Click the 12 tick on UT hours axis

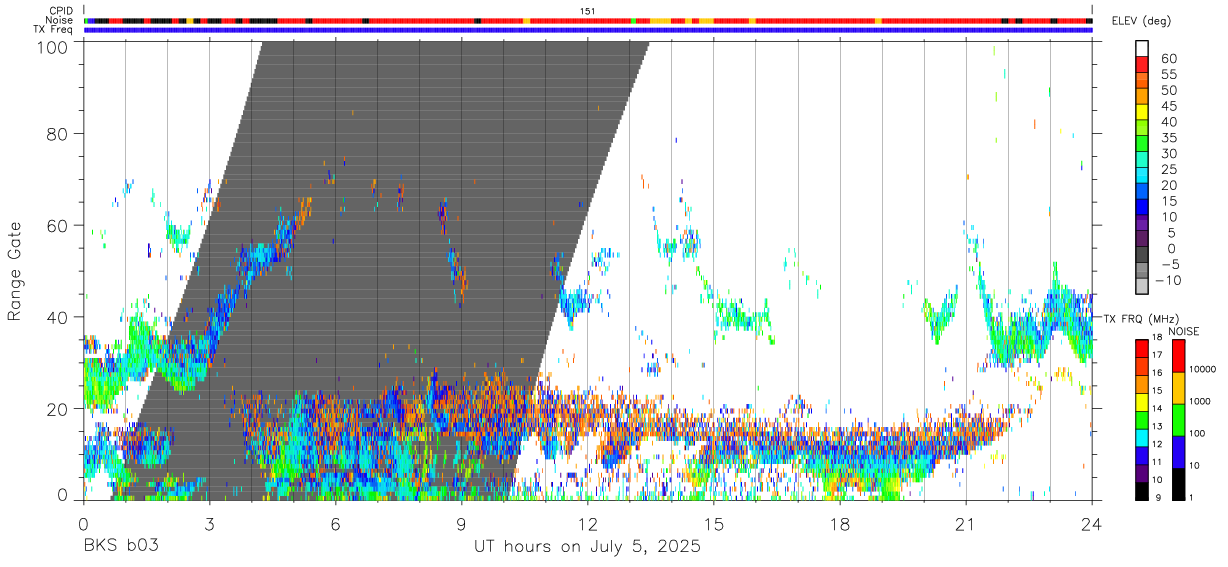[x=588, y=524]
